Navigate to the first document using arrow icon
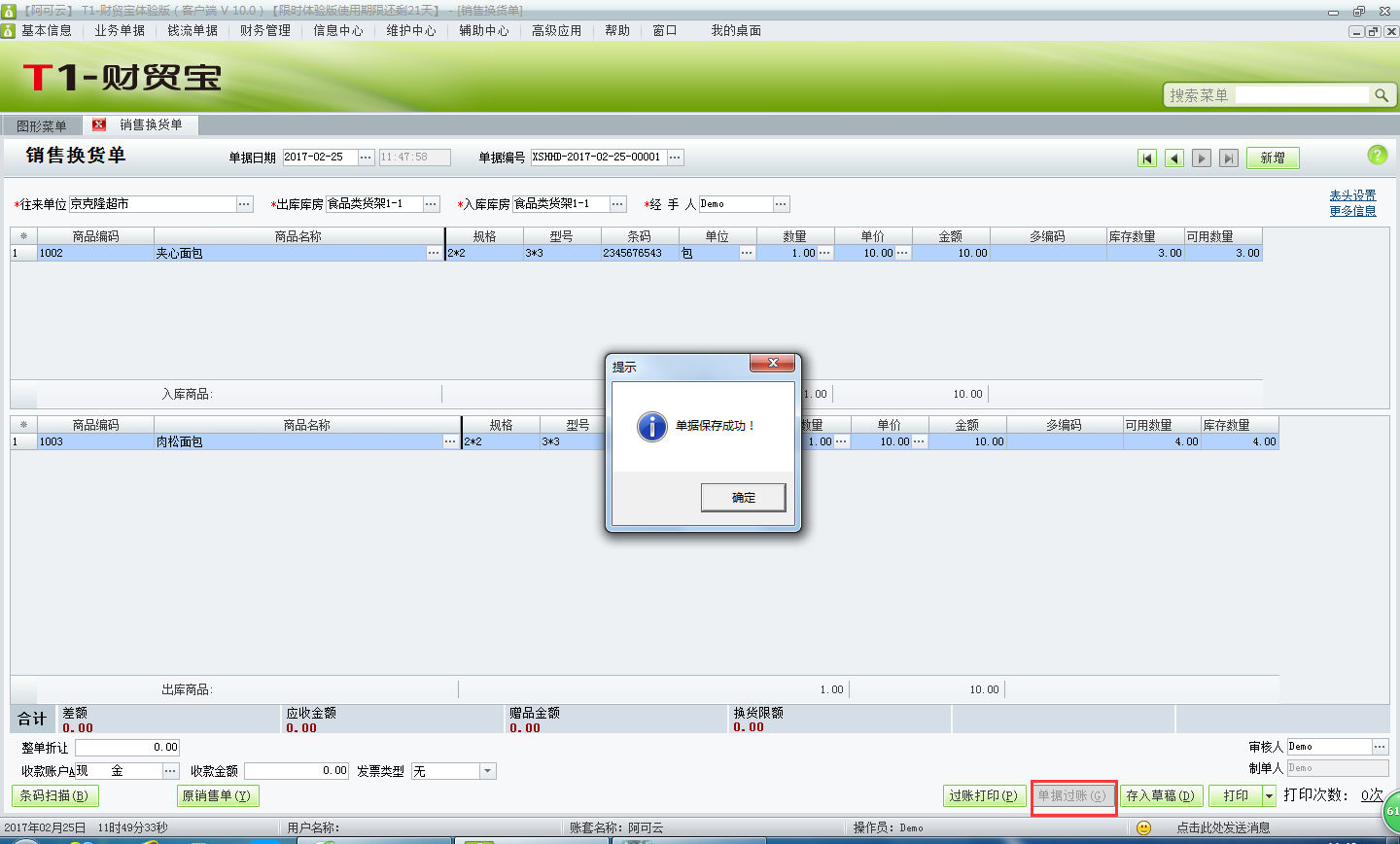The width and height of the screenshot is (1400, 844). pos(1147,157)
